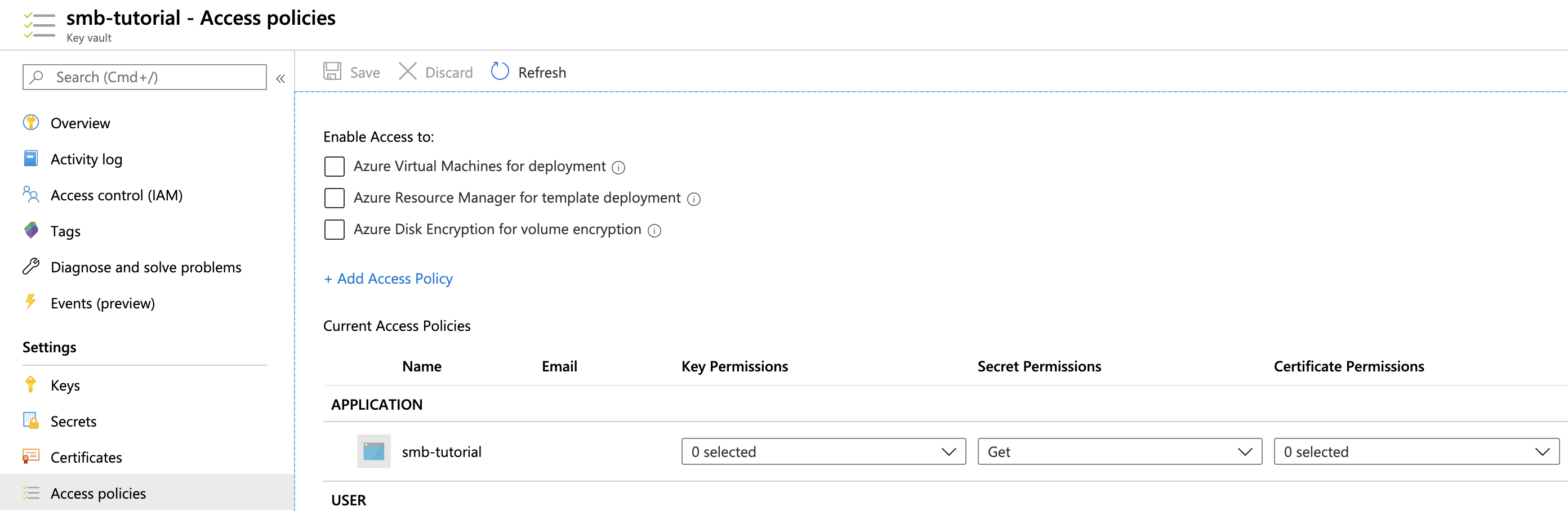Open Key Permissions dropdown for smb-tutorial
Viewport: 1568px width, 511px height.
[823, 451]
